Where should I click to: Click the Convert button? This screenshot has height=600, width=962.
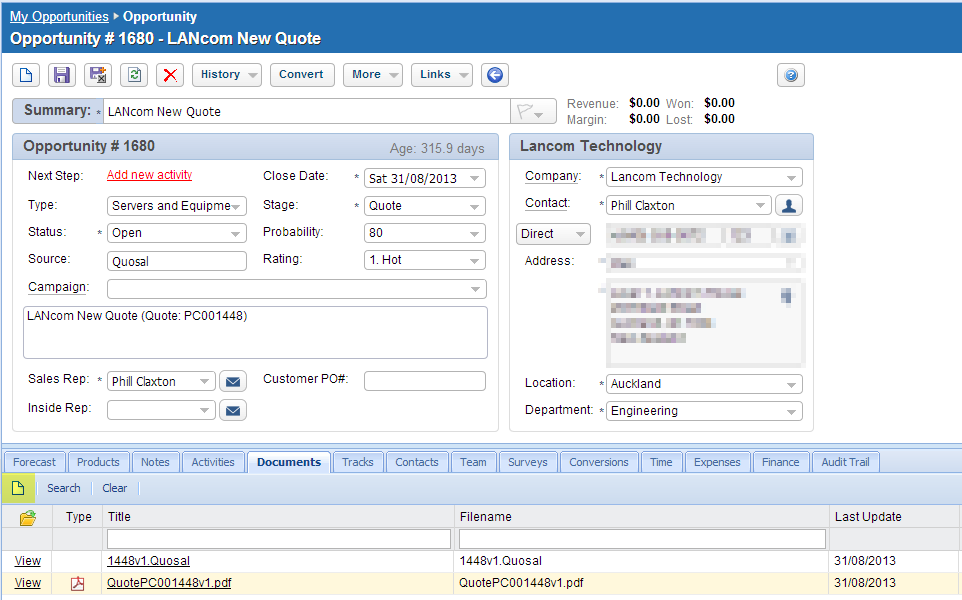[x=301, y=75]
